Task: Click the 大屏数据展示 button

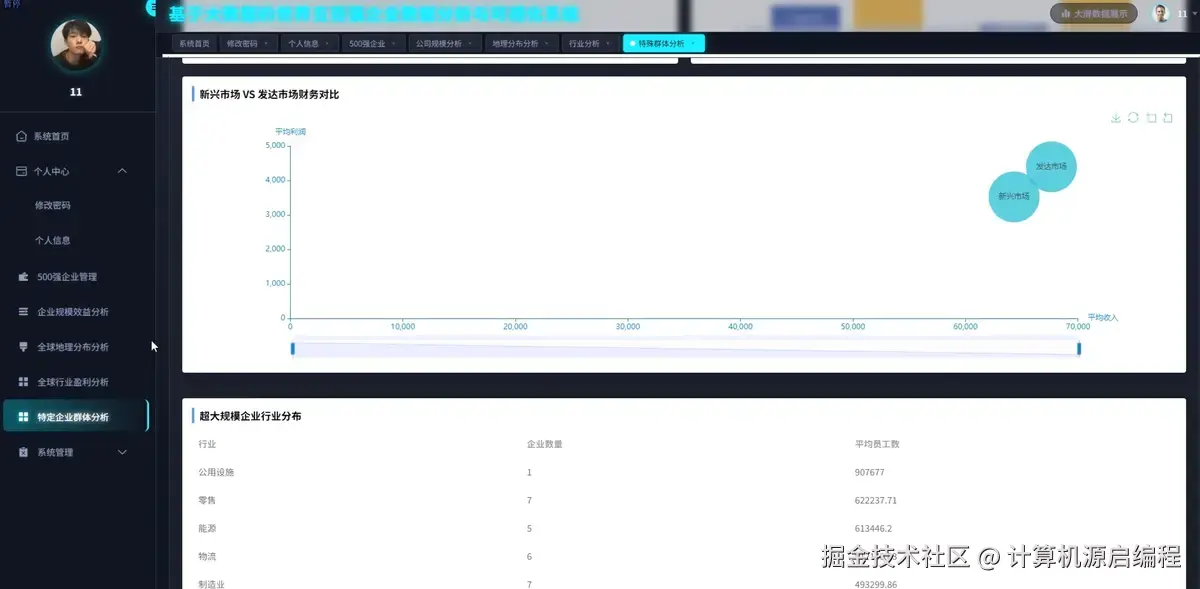Action: (x=1094, y=14)
